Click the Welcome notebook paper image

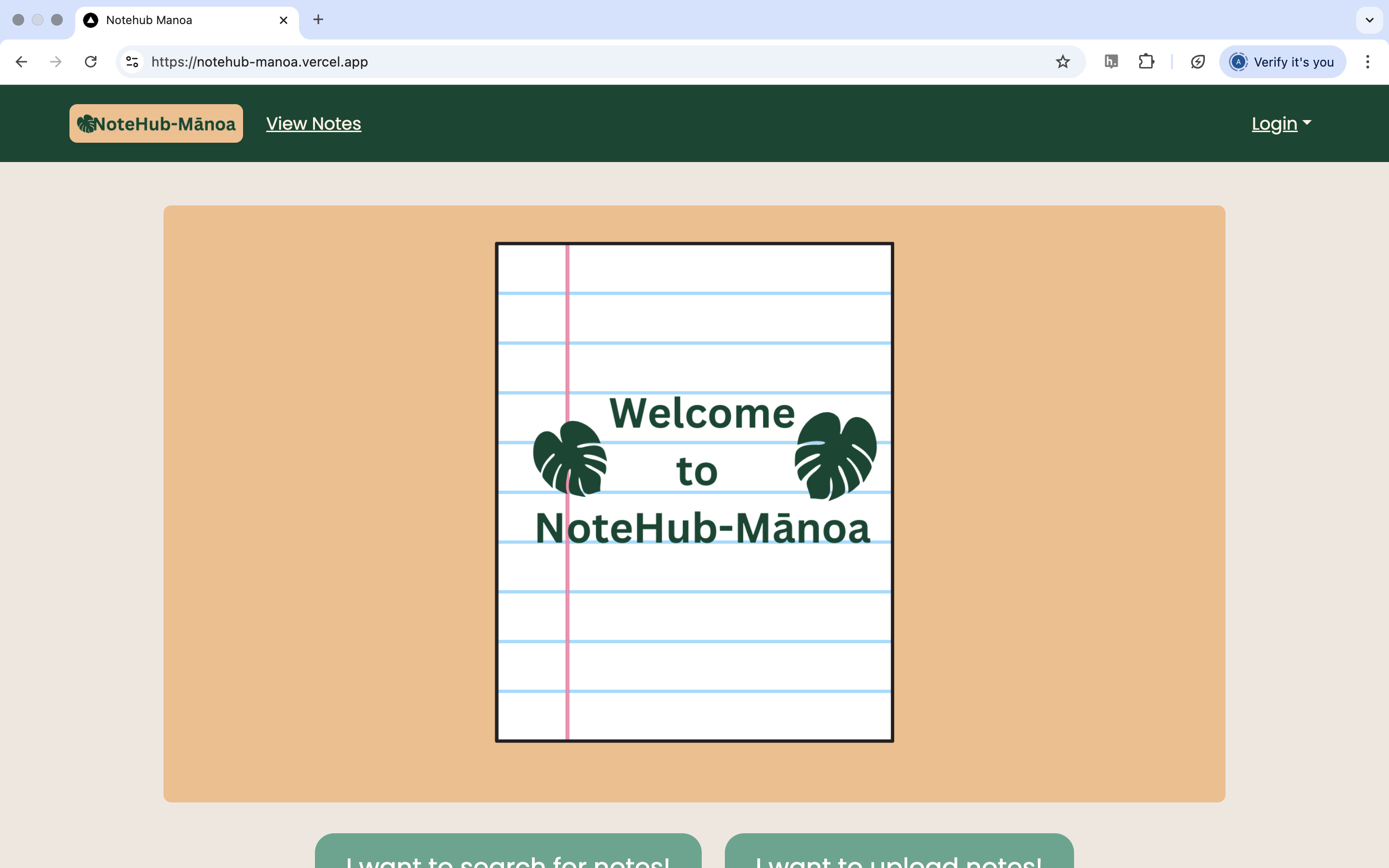pyautogui.click(x=694, y=492)
